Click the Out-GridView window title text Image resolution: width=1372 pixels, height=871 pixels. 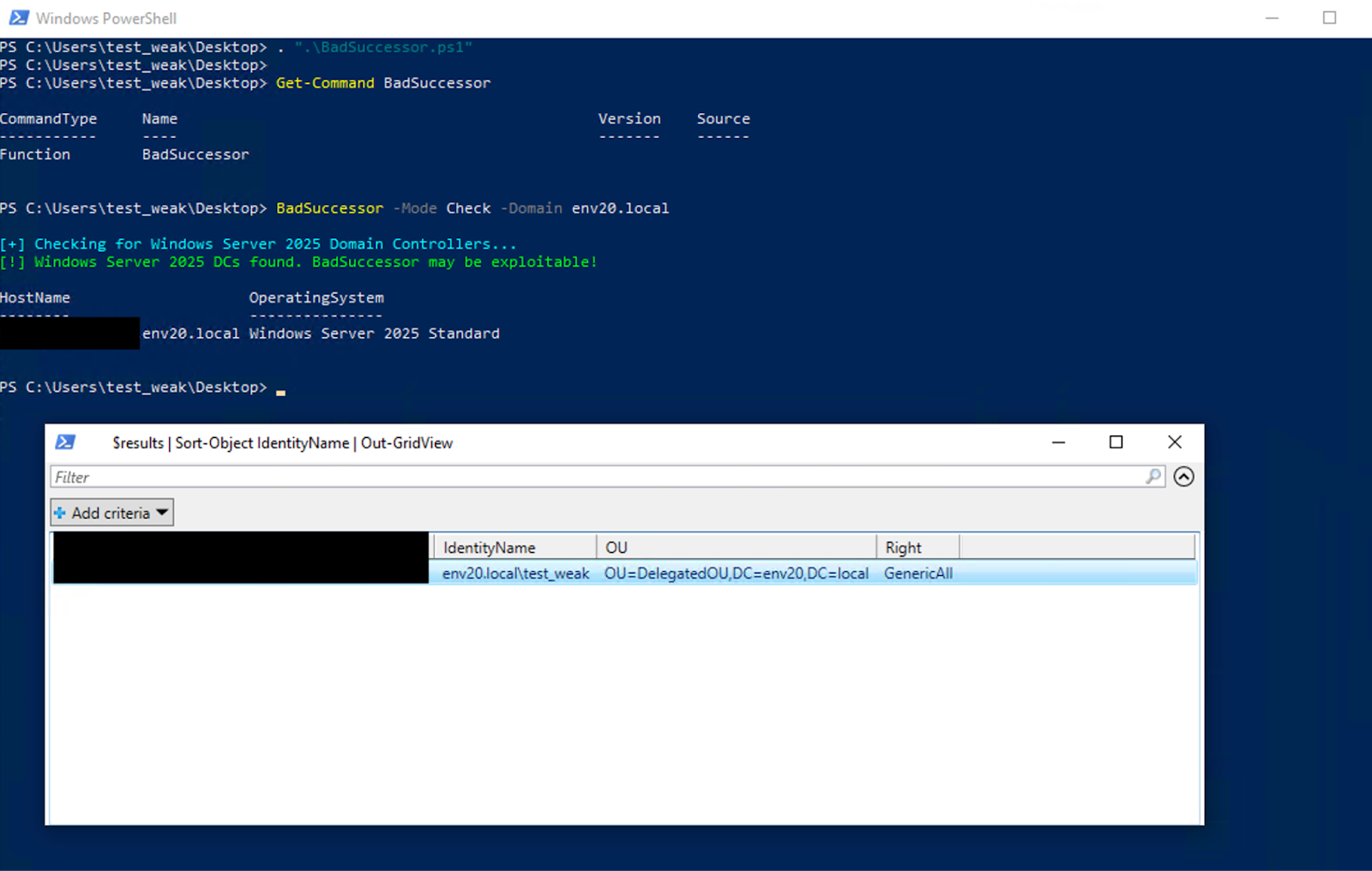(282, 443)
